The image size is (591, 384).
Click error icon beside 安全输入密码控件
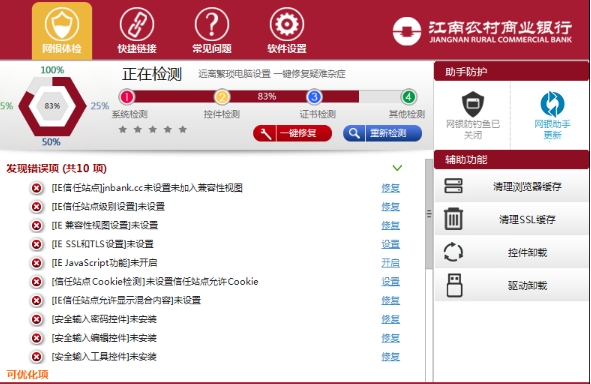tap(37, 319)
